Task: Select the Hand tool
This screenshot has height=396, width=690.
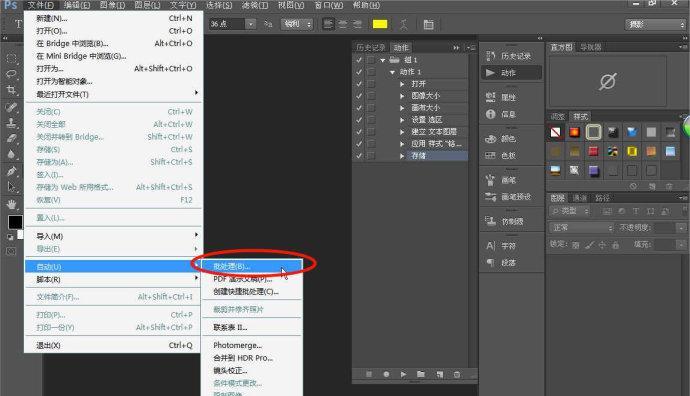Action: [x=11, y=204]
